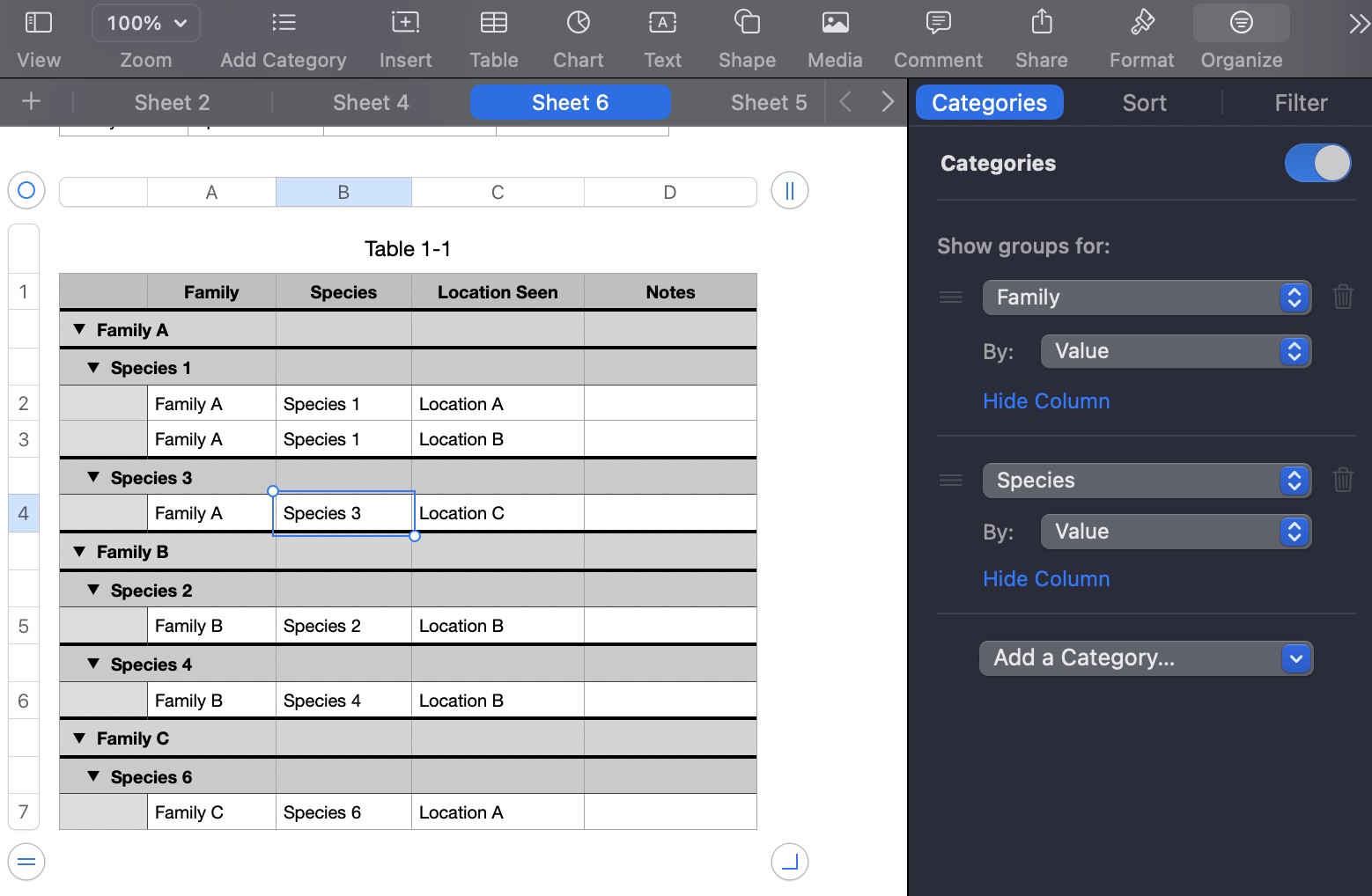Collapse the Species 3 group triangle
Screen dimensions: 1372x896
(93, 477)
